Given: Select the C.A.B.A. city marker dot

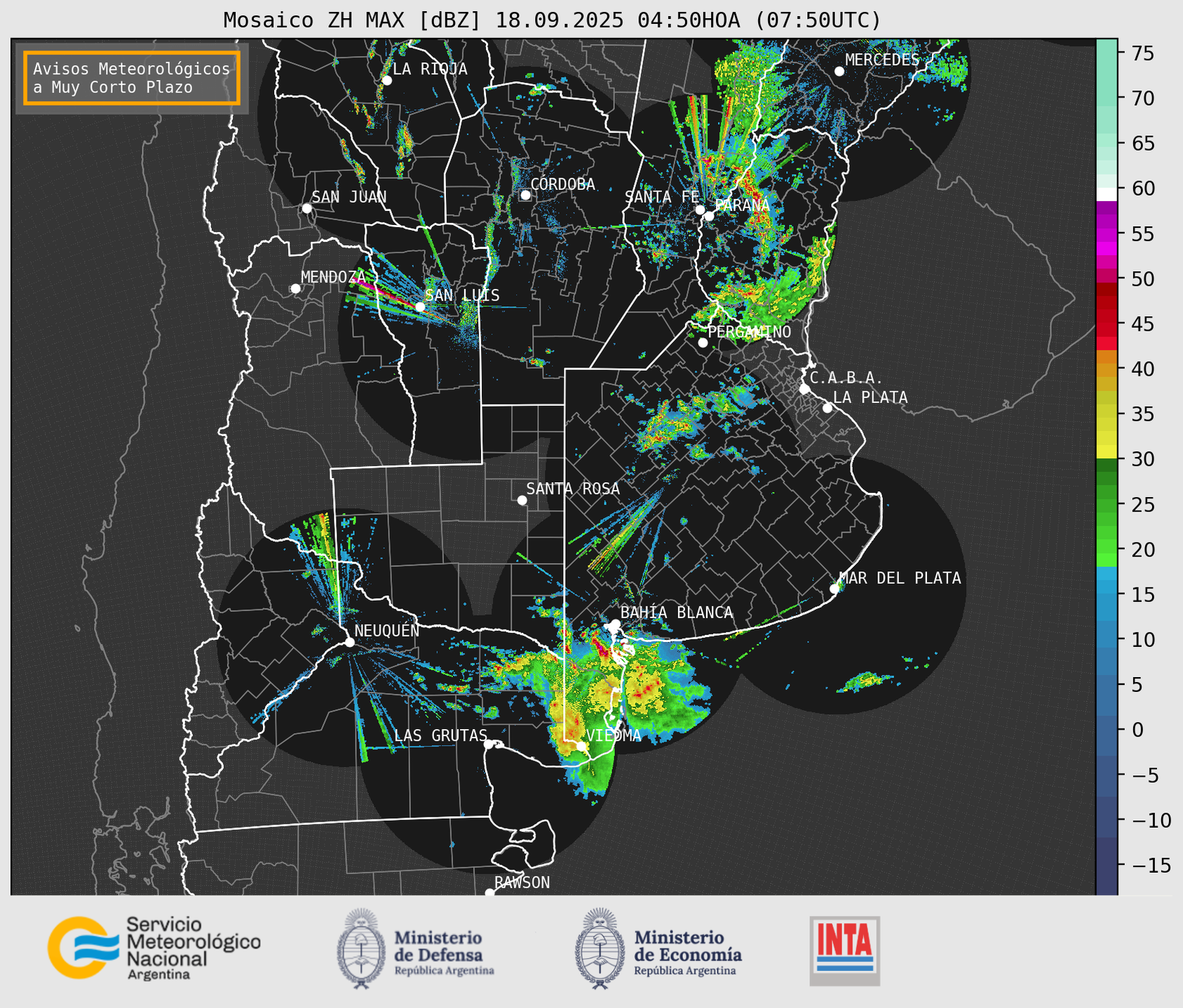Looking at the screenshot, I should coord(804,389).
